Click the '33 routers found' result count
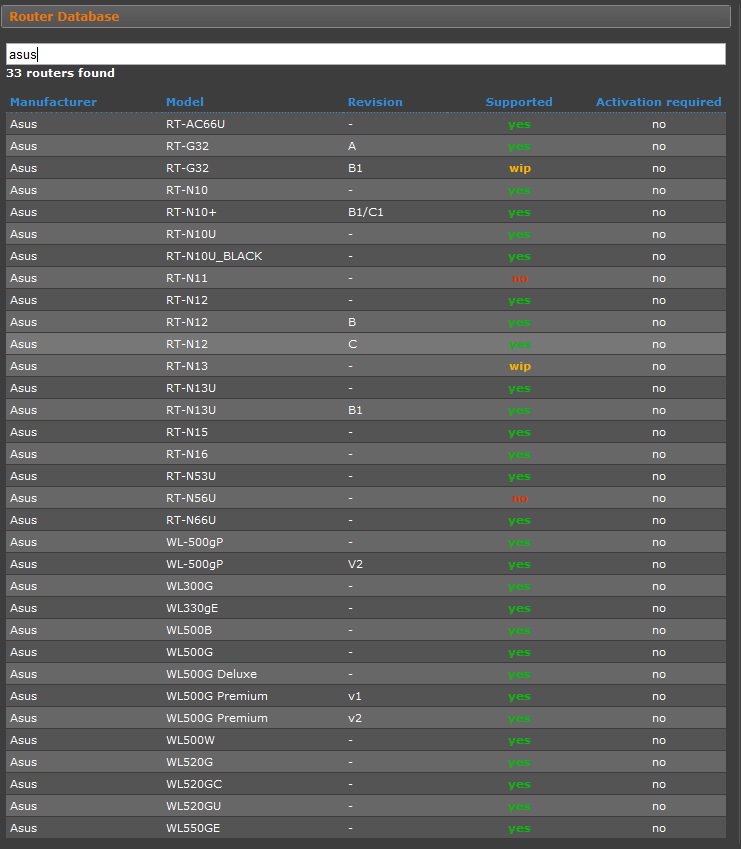The height and width of the screenshot is (849, 741). pyautogui.click(x=60, y=73)
